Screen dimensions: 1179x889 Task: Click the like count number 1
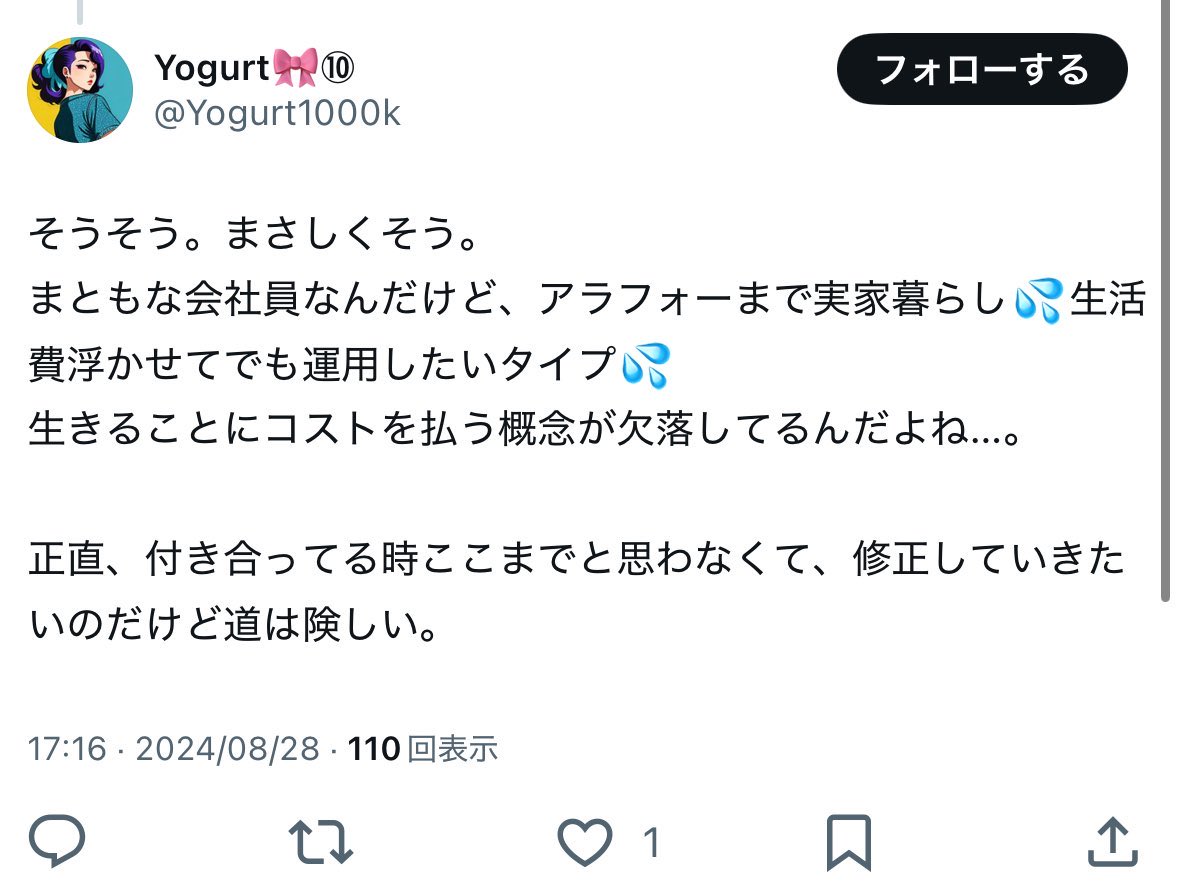(x=651, y=842)
